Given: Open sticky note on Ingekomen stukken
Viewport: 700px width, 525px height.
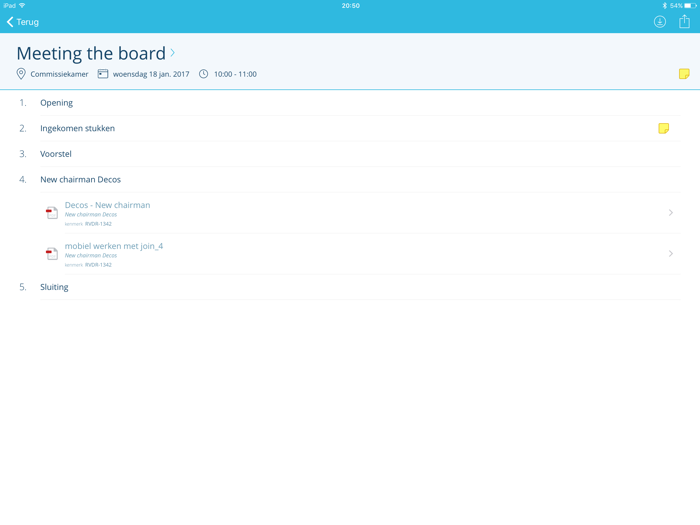Looking at the screenshot, I should pos(663,129).
